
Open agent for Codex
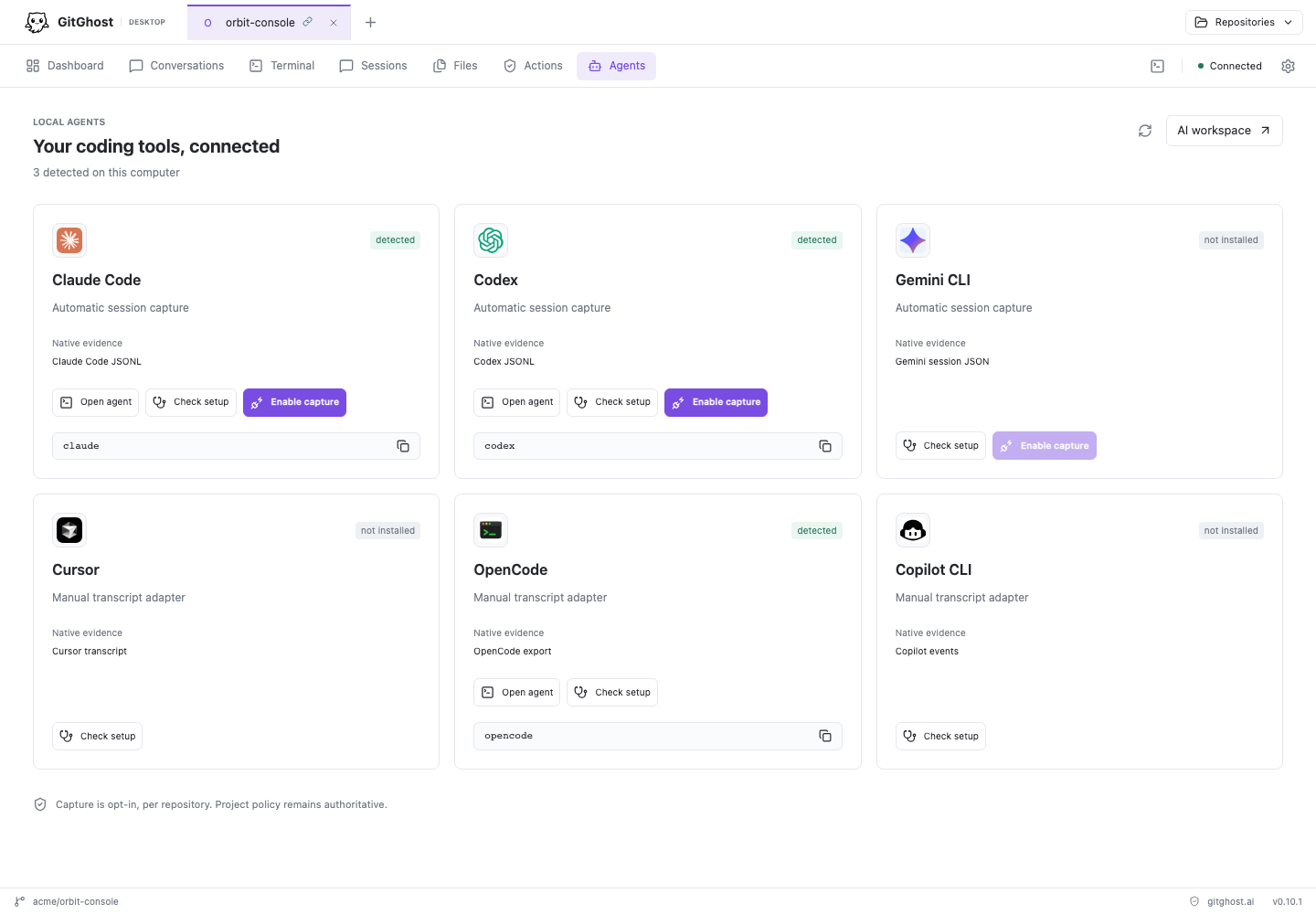pyautogui.click(x=517, y=402)
